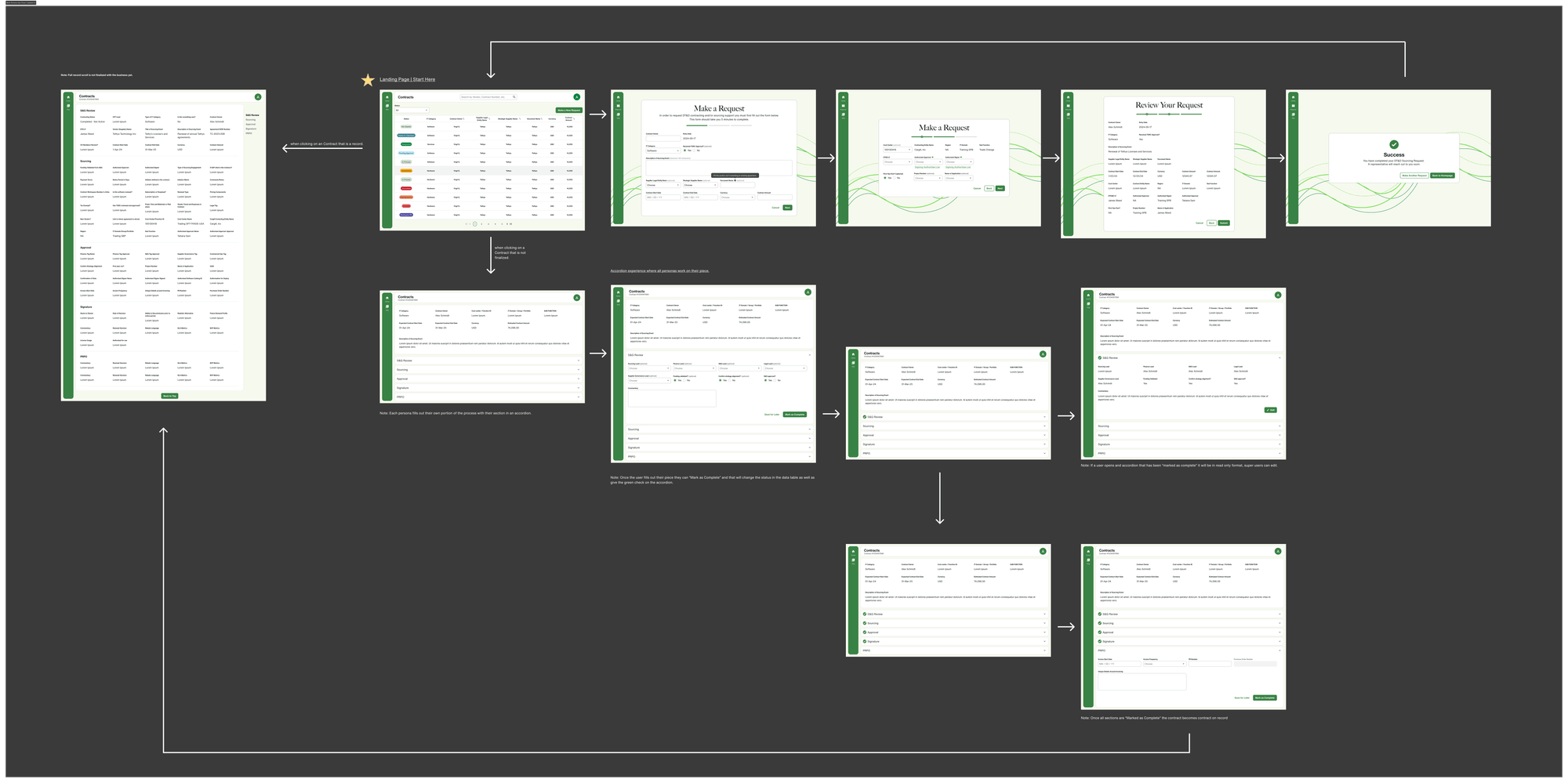Click the home icon in landing page sidebar
Screen dimensions: 1568x783
387,97
